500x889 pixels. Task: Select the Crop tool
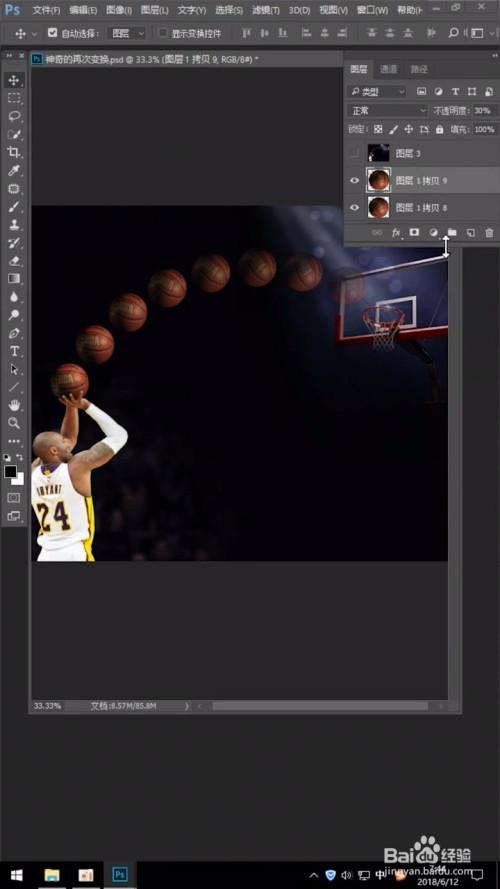[14, 152]
